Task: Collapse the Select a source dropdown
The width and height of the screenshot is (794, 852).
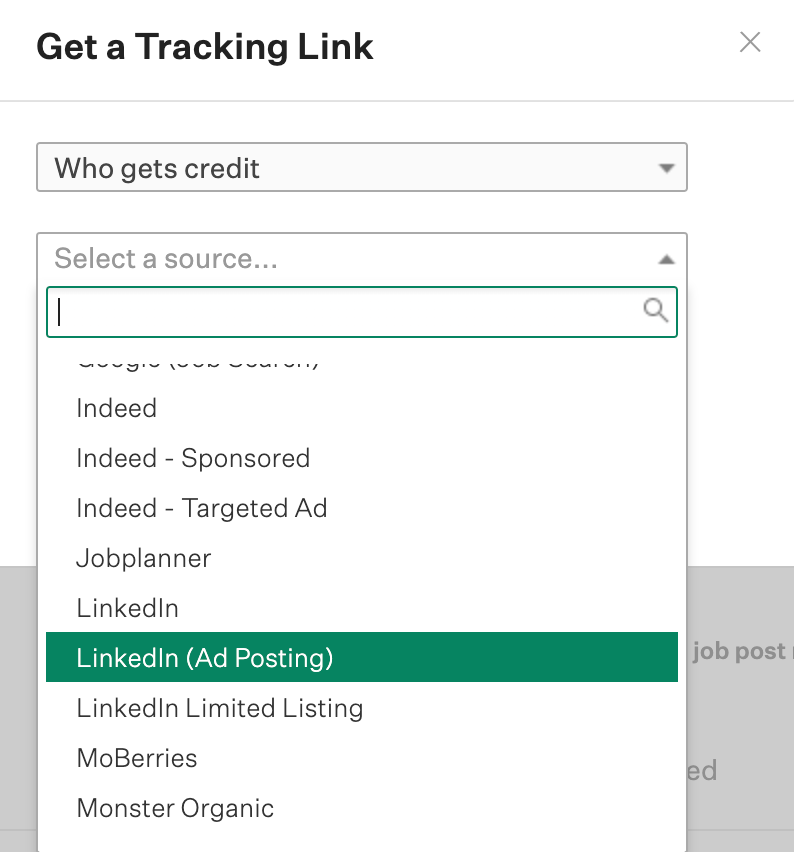Action: [x=362, y=259]
